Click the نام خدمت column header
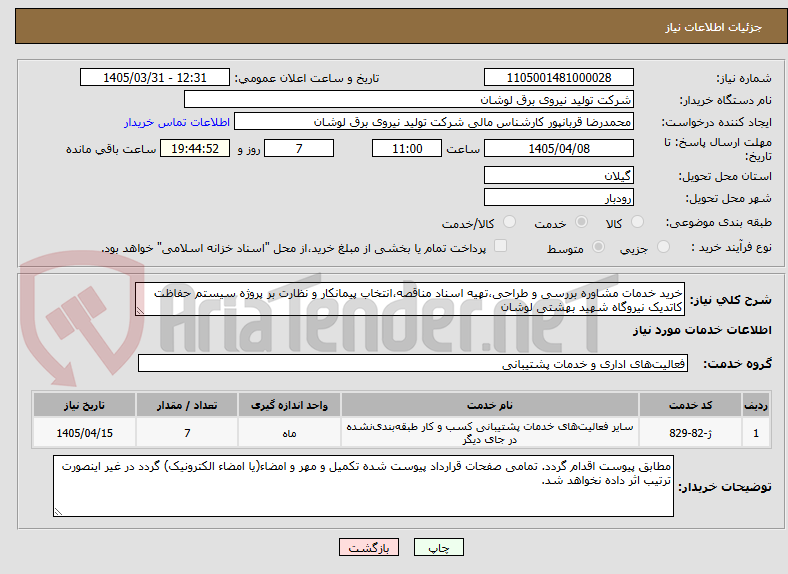This screenshot has width=788, height=574. pyautogui.click(x=489, y=405)
